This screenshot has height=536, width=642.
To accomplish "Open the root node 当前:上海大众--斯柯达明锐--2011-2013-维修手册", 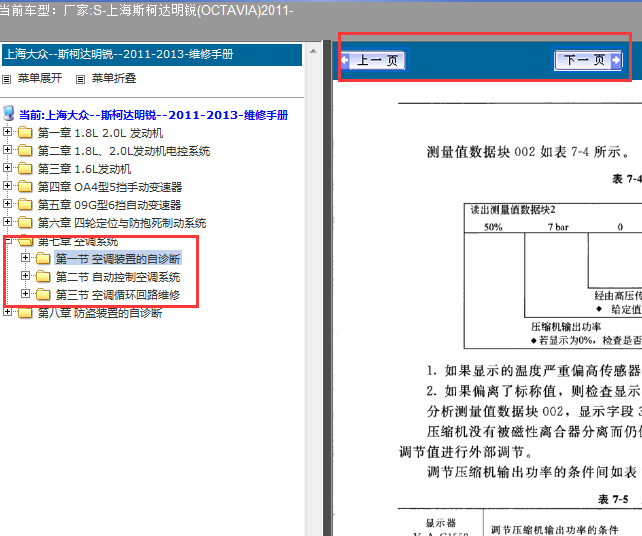I will 154,115.
